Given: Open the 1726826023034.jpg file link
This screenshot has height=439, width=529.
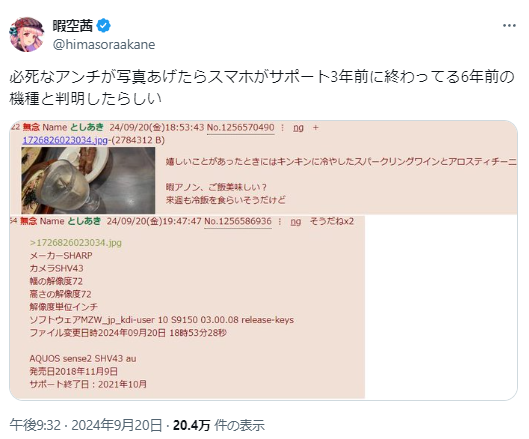Looking at the screenshot, I should click(65, 140).
